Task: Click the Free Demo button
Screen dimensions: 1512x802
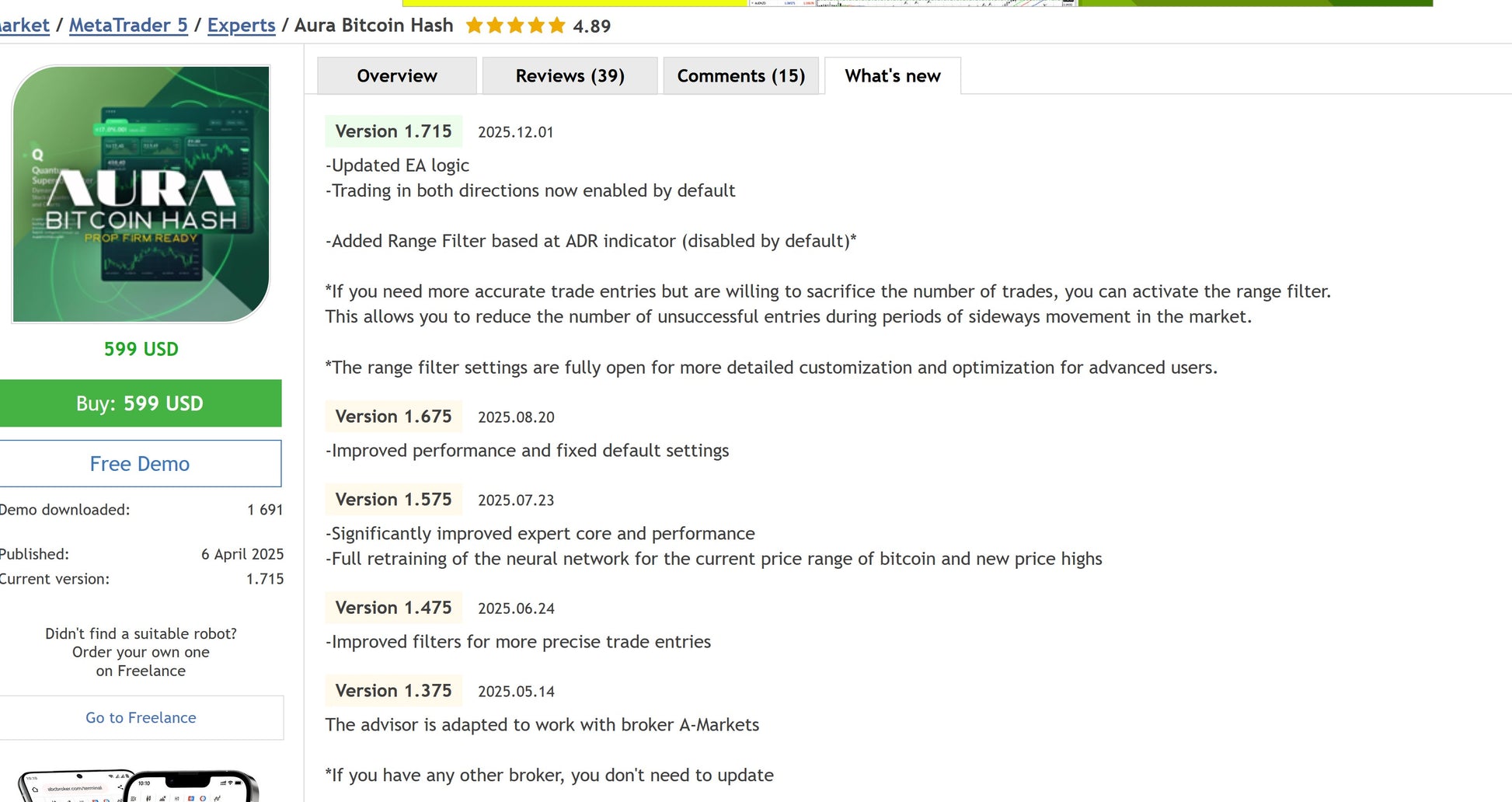Action: point(140,464)
